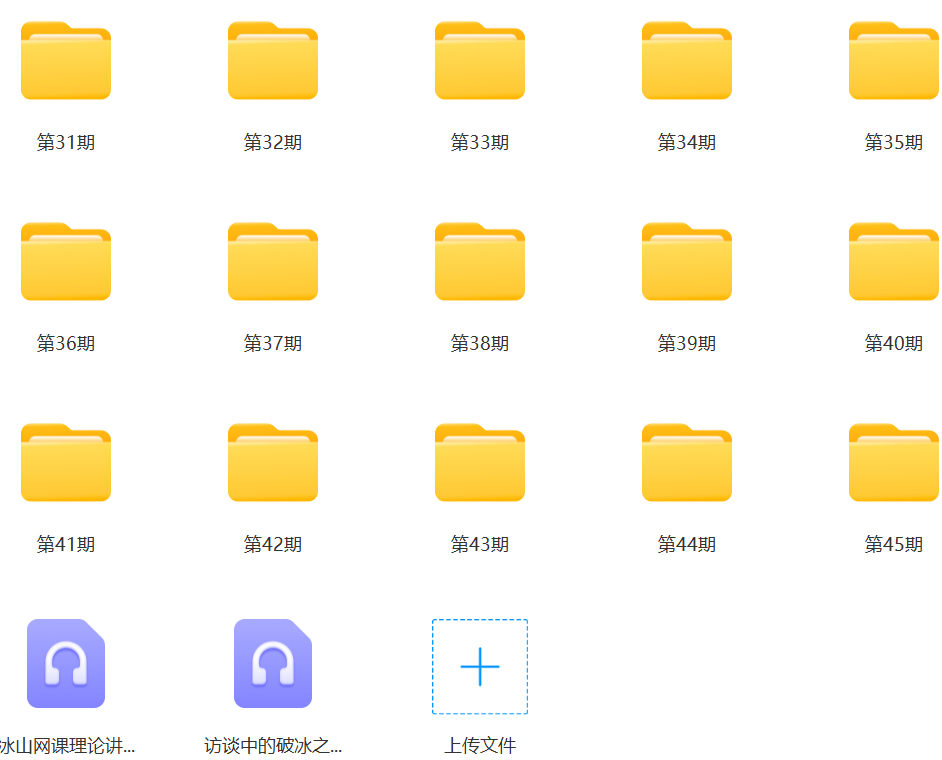This screenshot has height=760, width=942.
Task: Open the 第32期 folder icon
Action: pyautogui.click(x=273, y=60)
